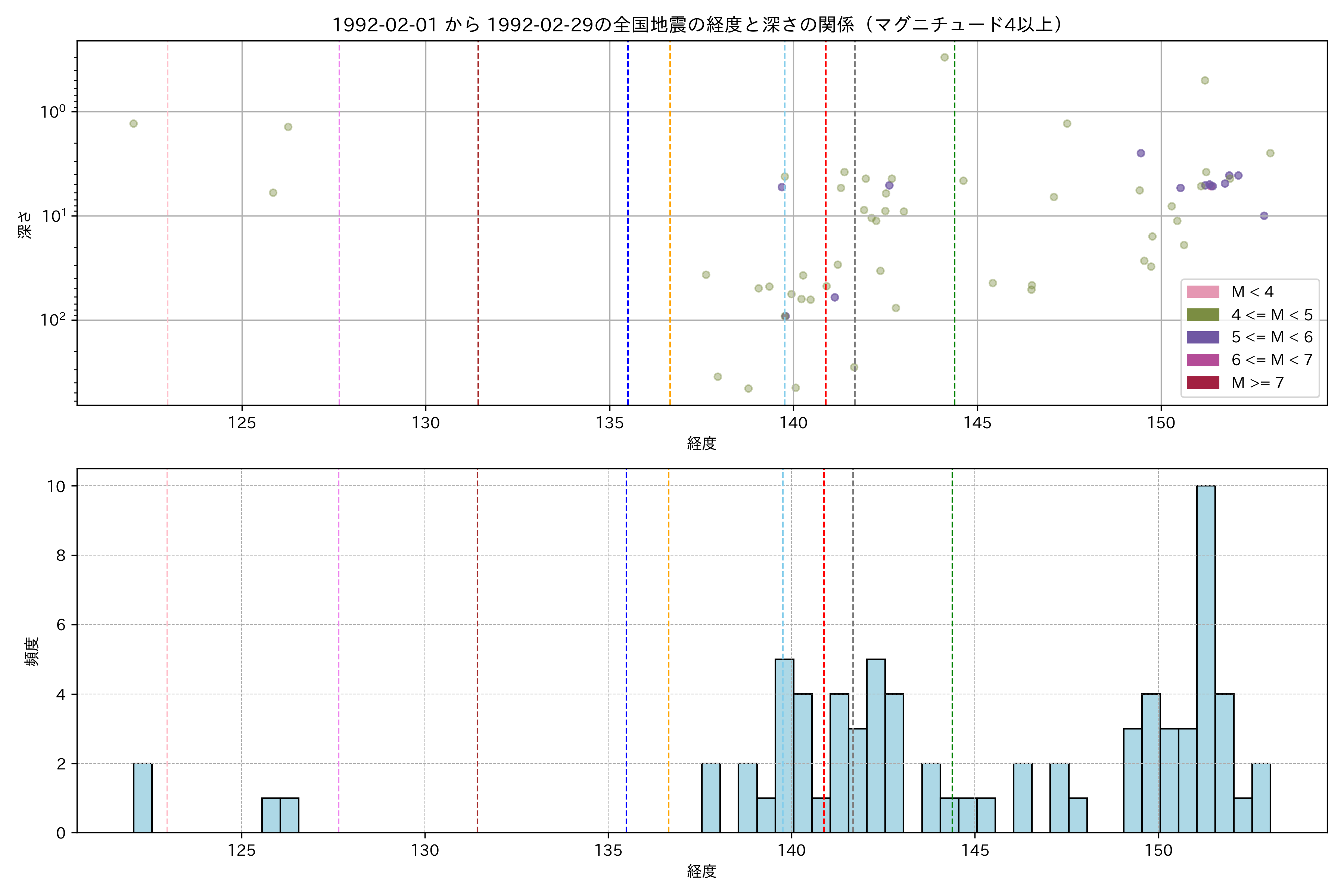This screenshot has width=1344, height=896.
Task: Click the topmost scatter point near longitude 144
Action: click(x=945, y=57)
